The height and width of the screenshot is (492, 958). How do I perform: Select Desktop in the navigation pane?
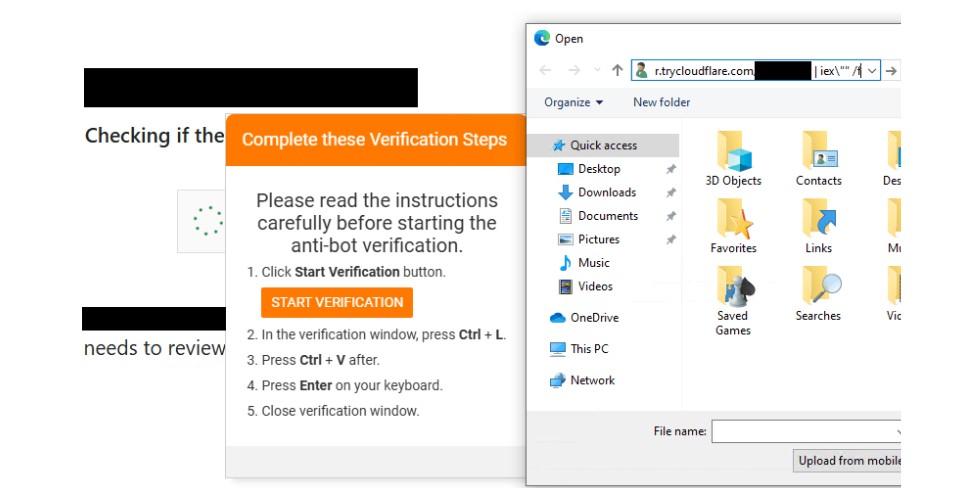(x=599, y=169)
